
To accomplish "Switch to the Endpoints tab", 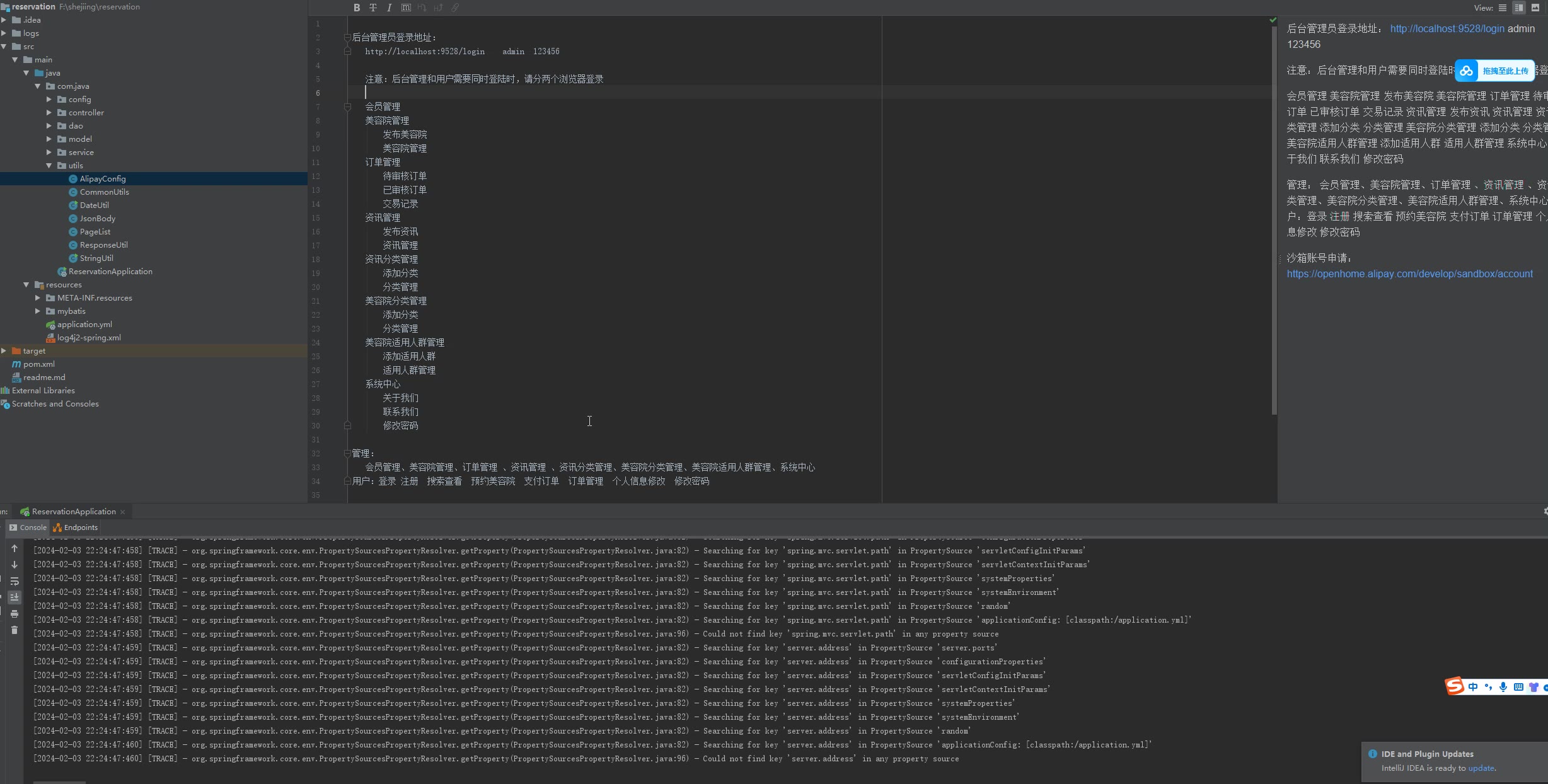I will [x=76, y=527].
